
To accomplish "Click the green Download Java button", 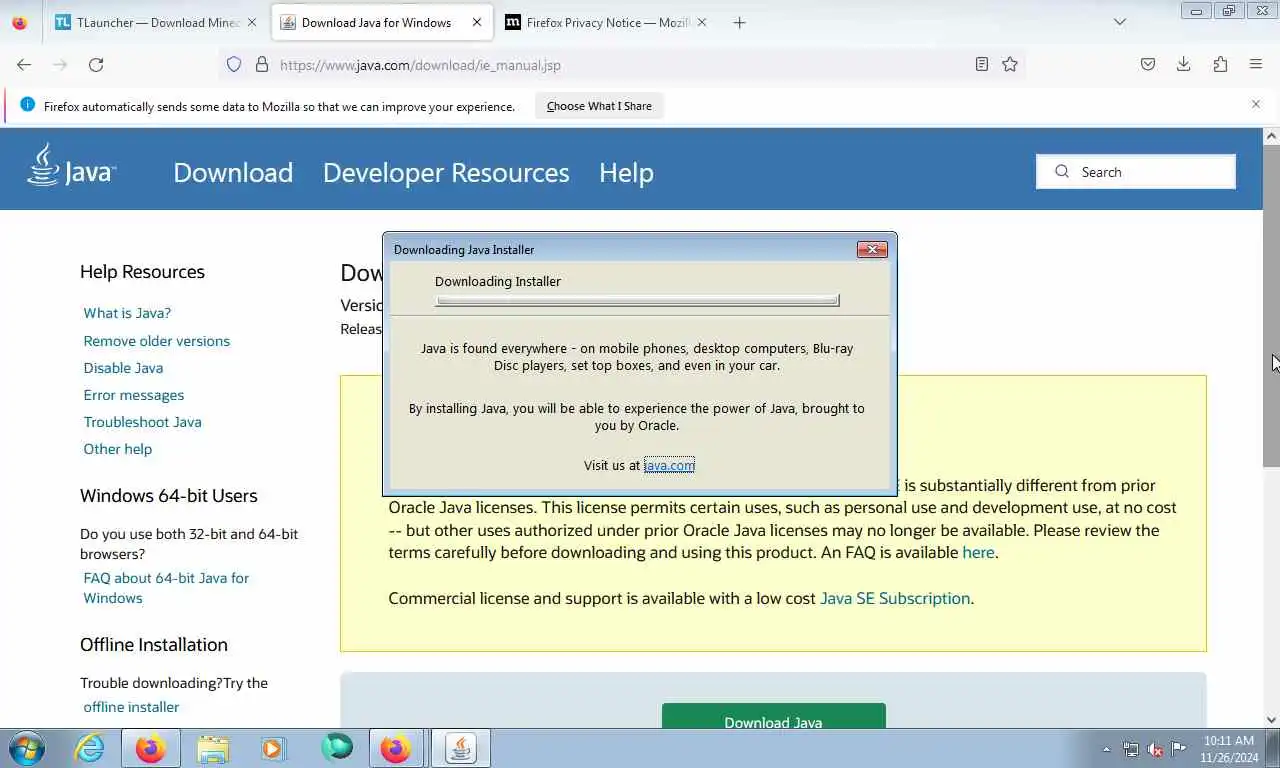I will (x=773, y=716).
